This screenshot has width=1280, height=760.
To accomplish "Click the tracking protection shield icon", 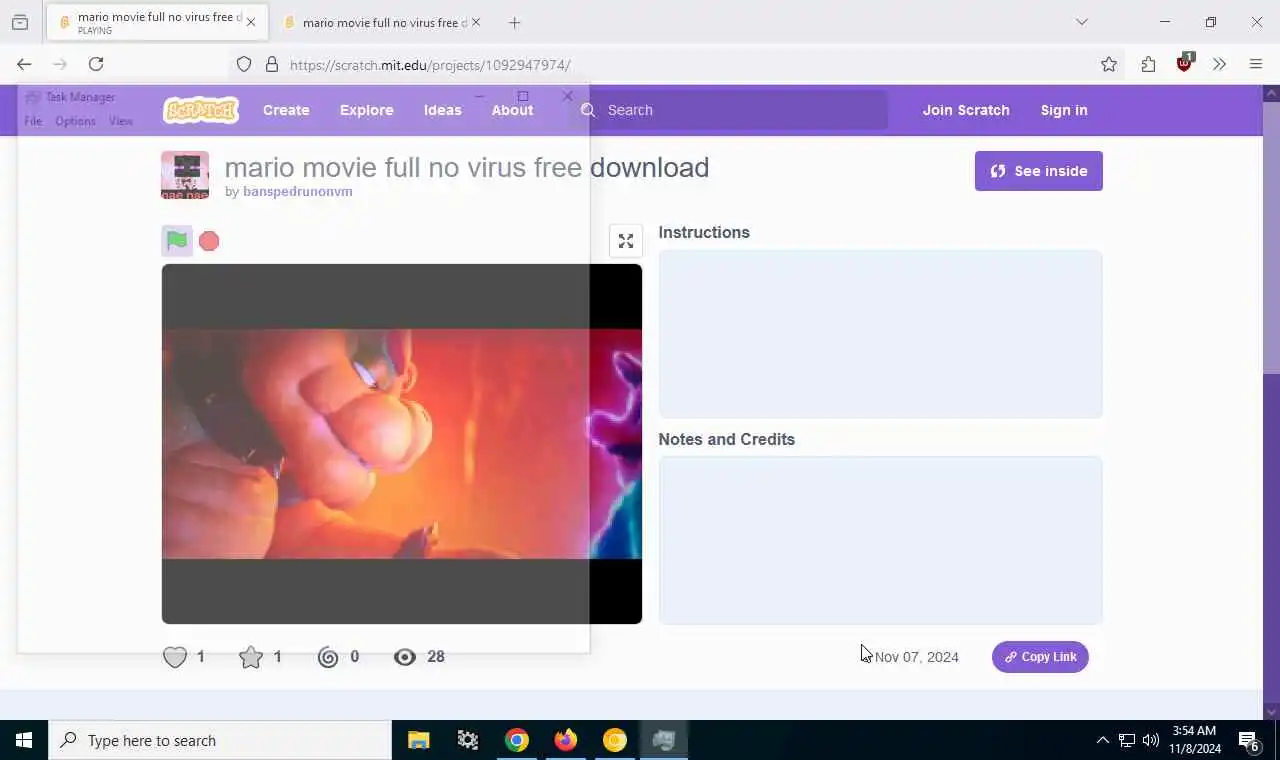I will (244, 64).
